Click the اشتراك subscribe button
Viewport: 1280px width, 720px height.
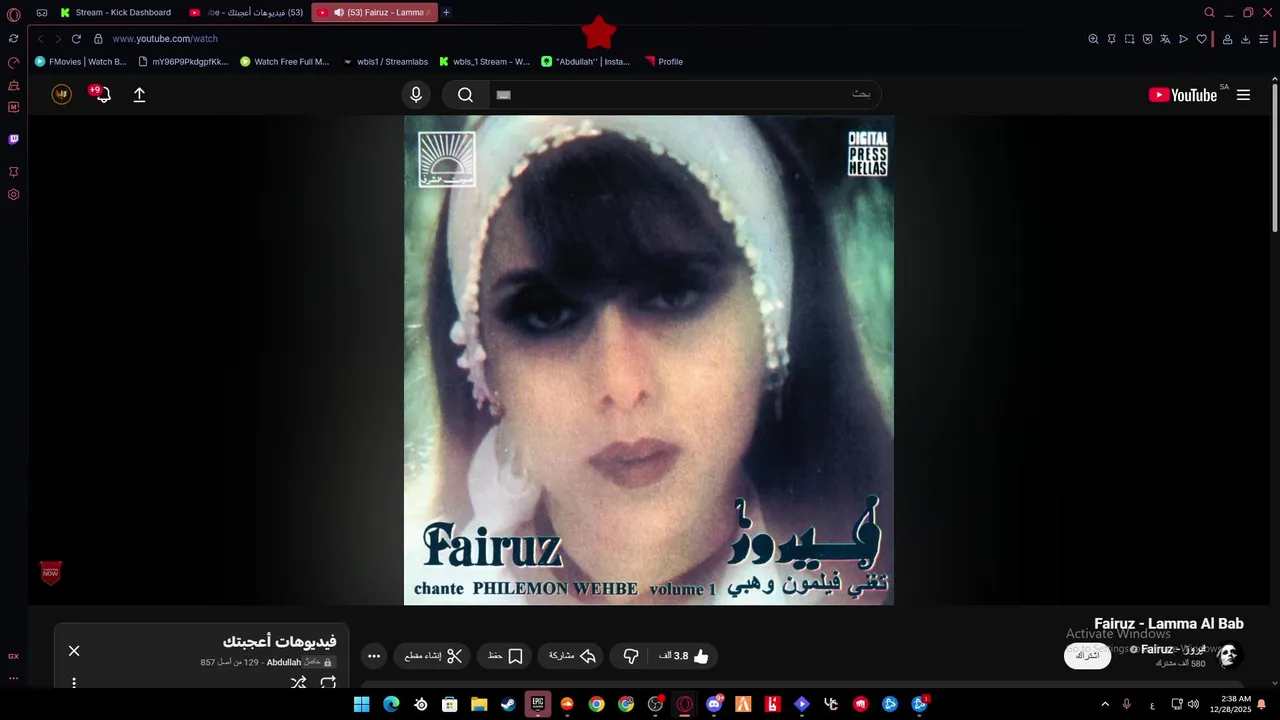pos(1087,656)
